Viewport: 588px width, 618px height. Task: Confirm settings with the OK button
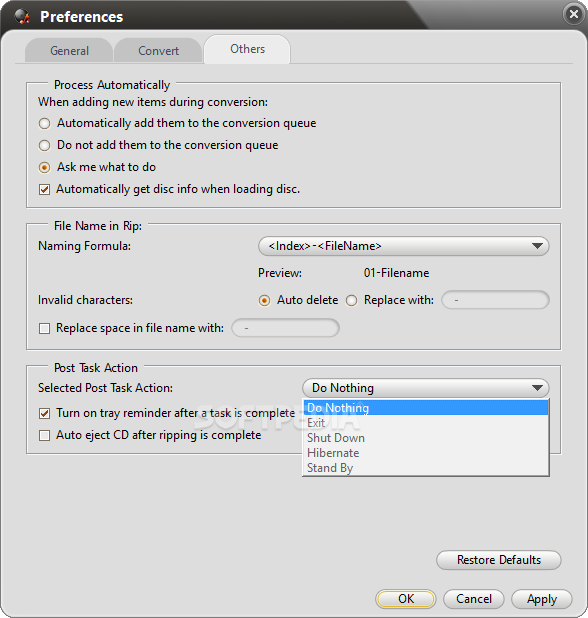click(x=406, y=599)
